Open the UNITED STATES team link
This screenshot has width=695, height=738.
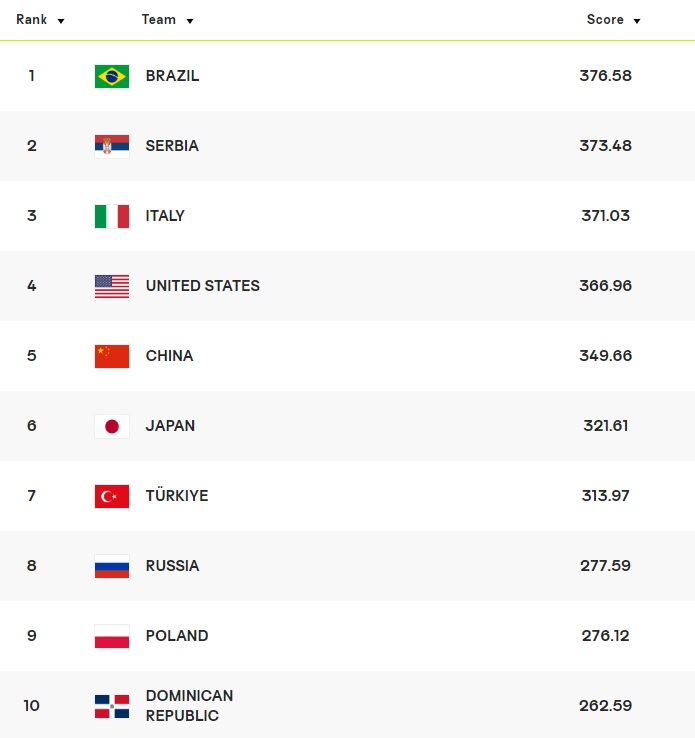(x=202, y=286)
